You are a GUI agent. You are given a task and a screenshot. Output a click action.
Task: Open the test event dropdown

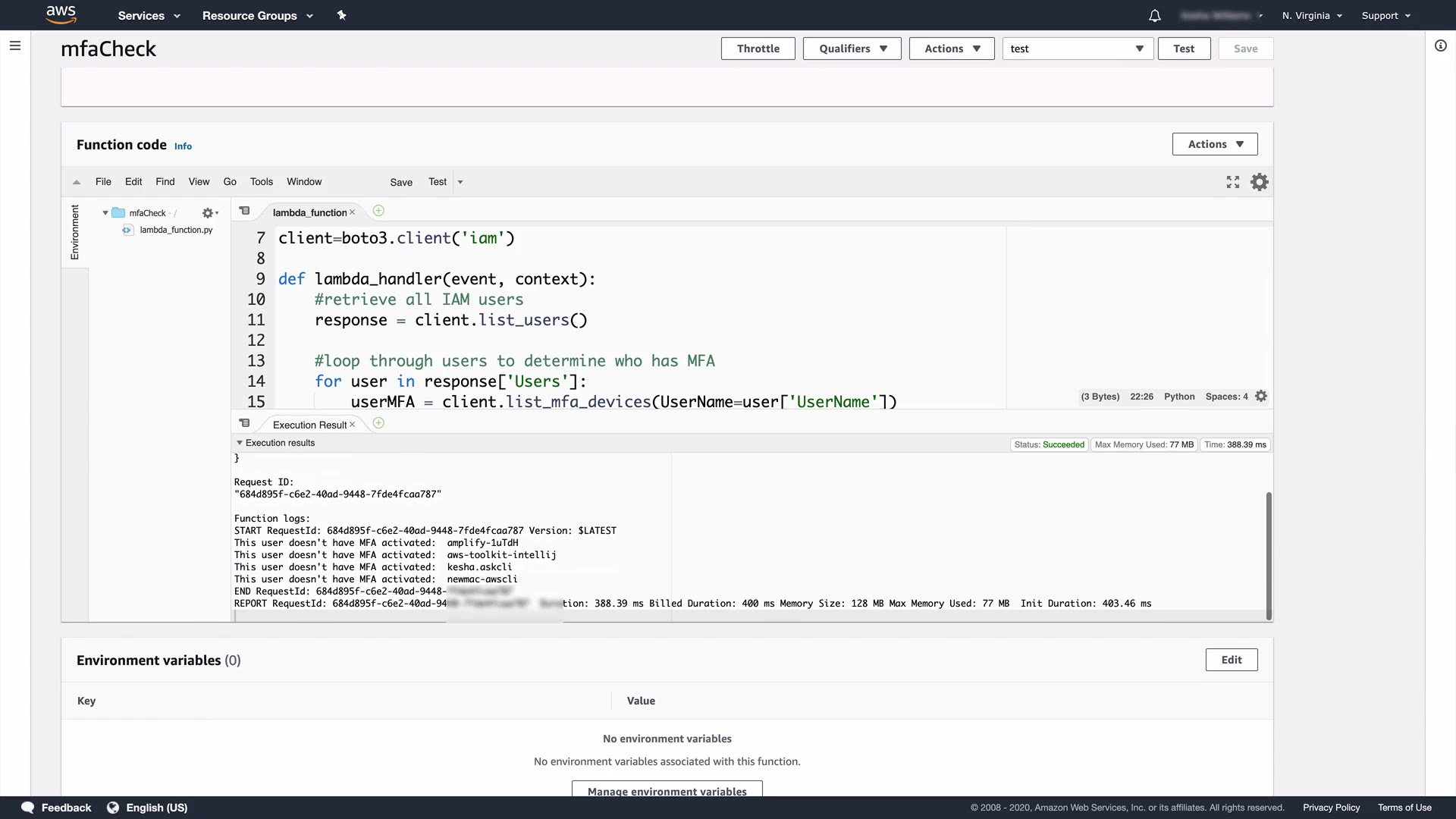point(1077,49)
